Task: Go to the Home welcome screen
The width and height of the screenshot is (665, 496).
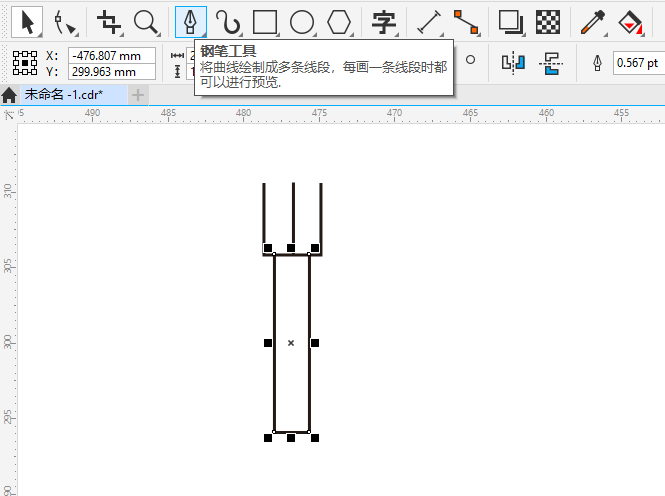Action: (x=9, y=95)
